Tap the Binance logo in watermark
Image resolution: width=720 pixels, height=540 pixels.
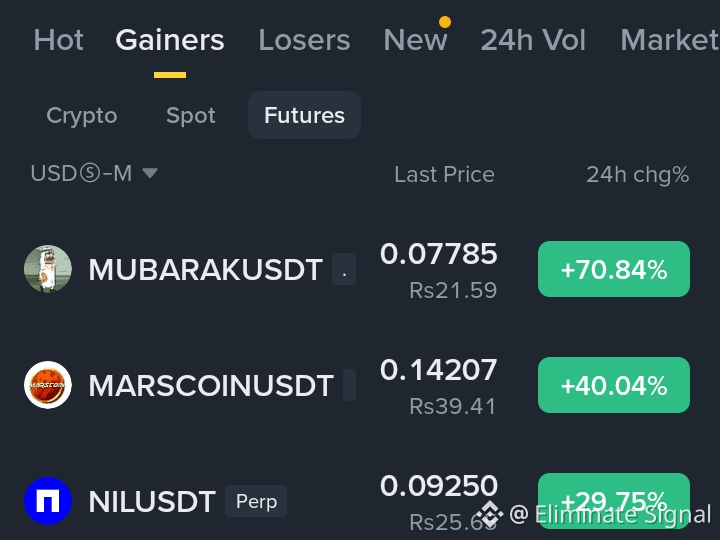point(489,514)
